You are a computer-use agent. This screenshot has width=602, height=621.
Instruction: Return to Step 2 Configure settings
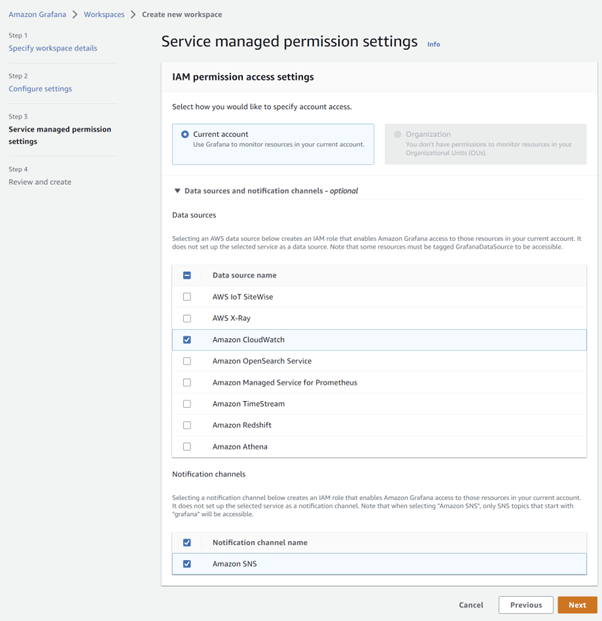pyautogui.click(x=40, y=89)
